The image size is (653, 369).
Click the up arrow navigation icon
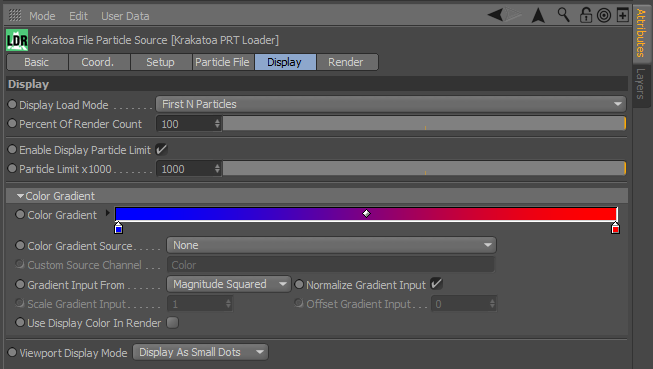click(538, 15)
